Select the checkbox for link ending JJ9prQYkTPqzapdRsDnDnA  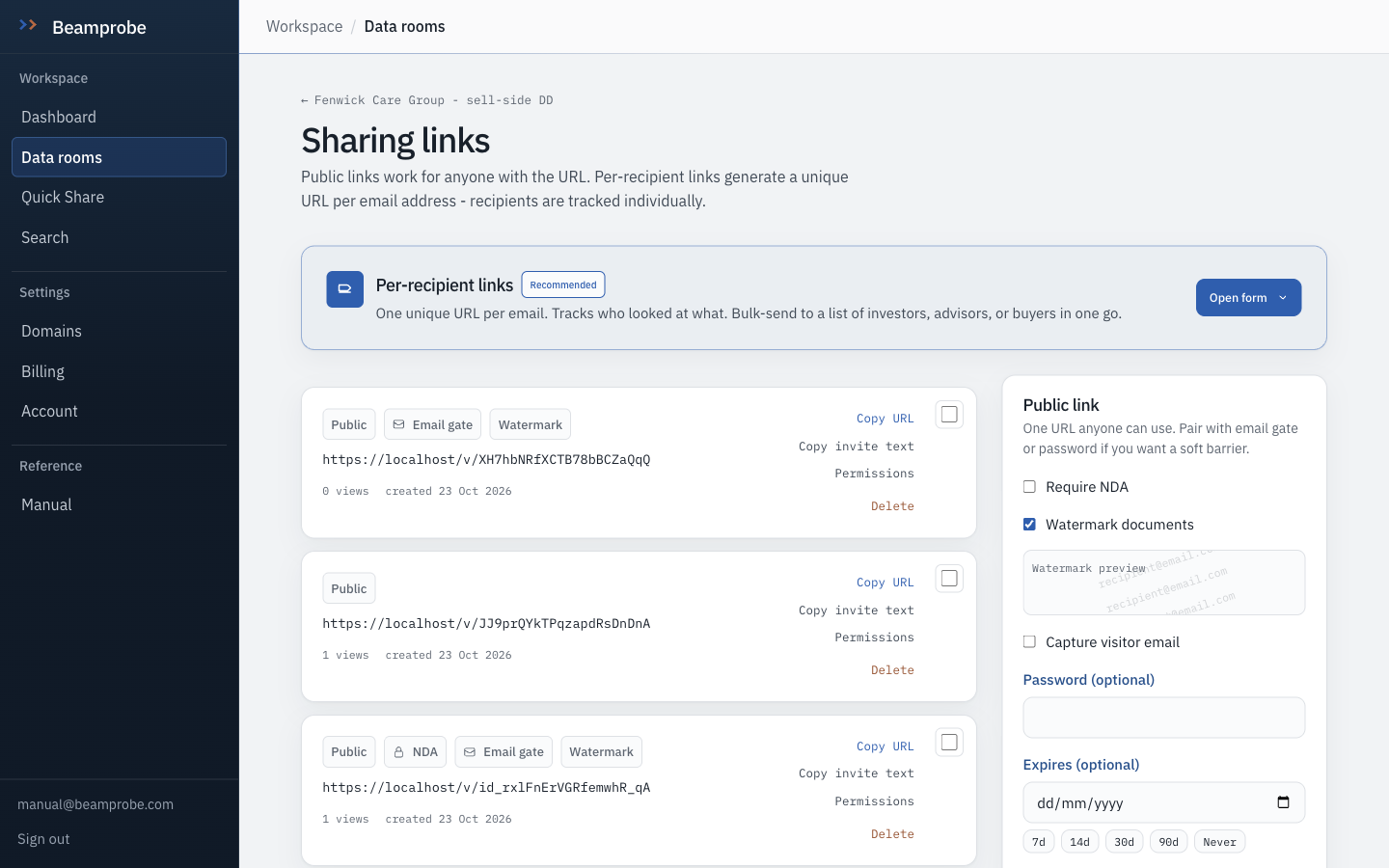point(949,579)
